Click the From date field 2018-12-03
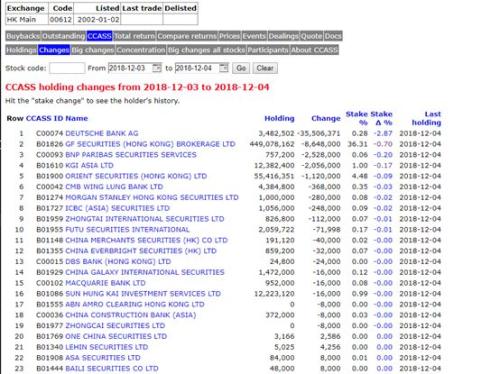Viewport: 500px width, 374px height. click(130, 68)
